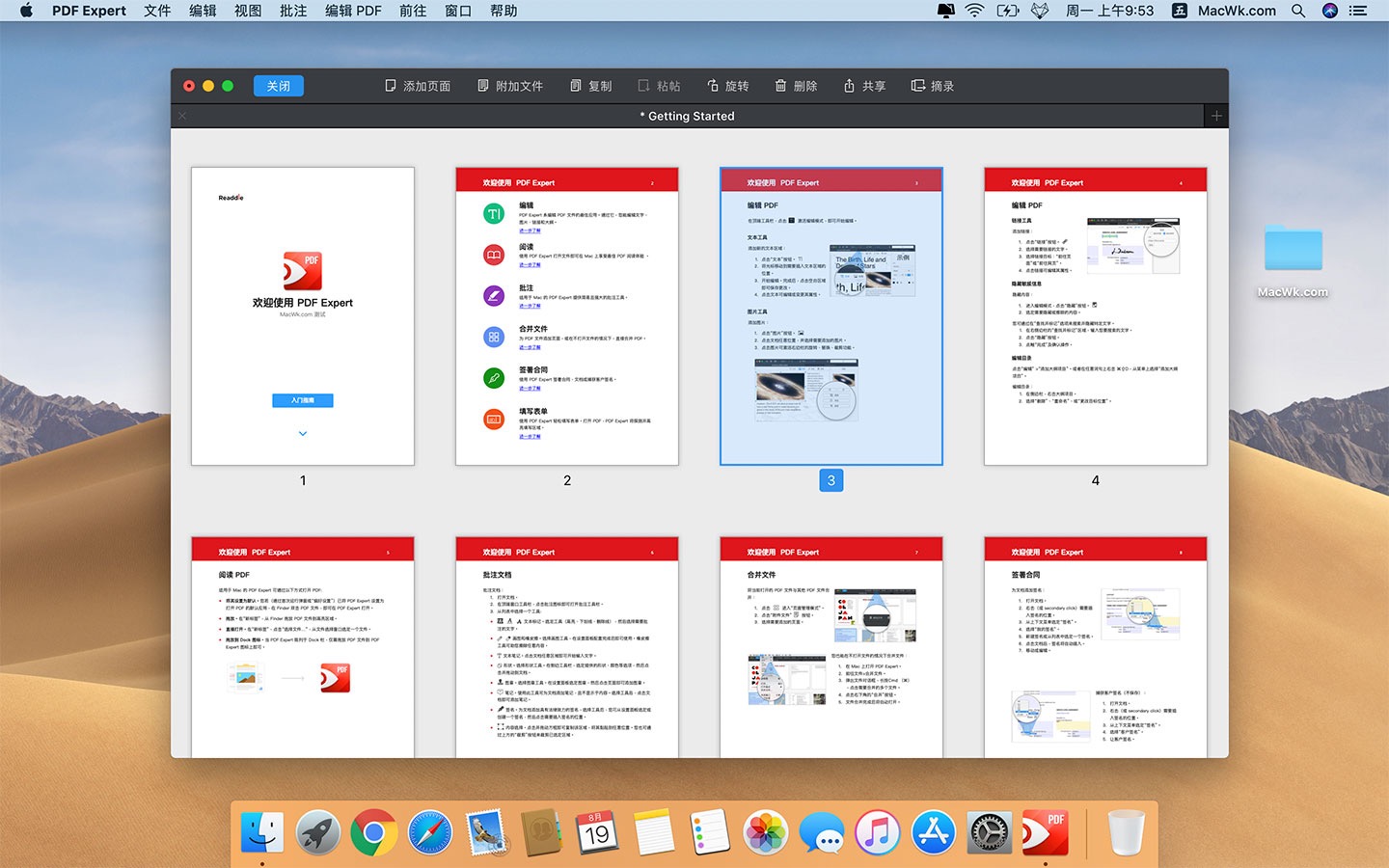1389x868 pixels.
Task: Open the 共享 share option
Action: 864,86
